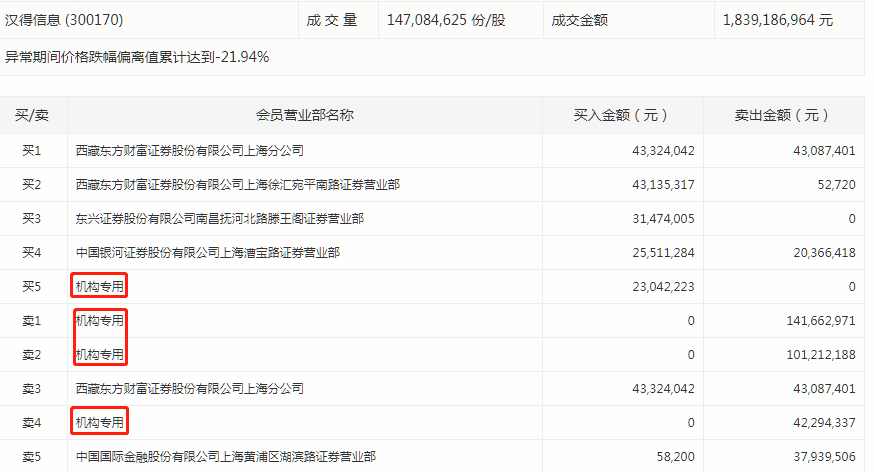
Task: Select the 卖5 row label
Action: tap(32, 456)
